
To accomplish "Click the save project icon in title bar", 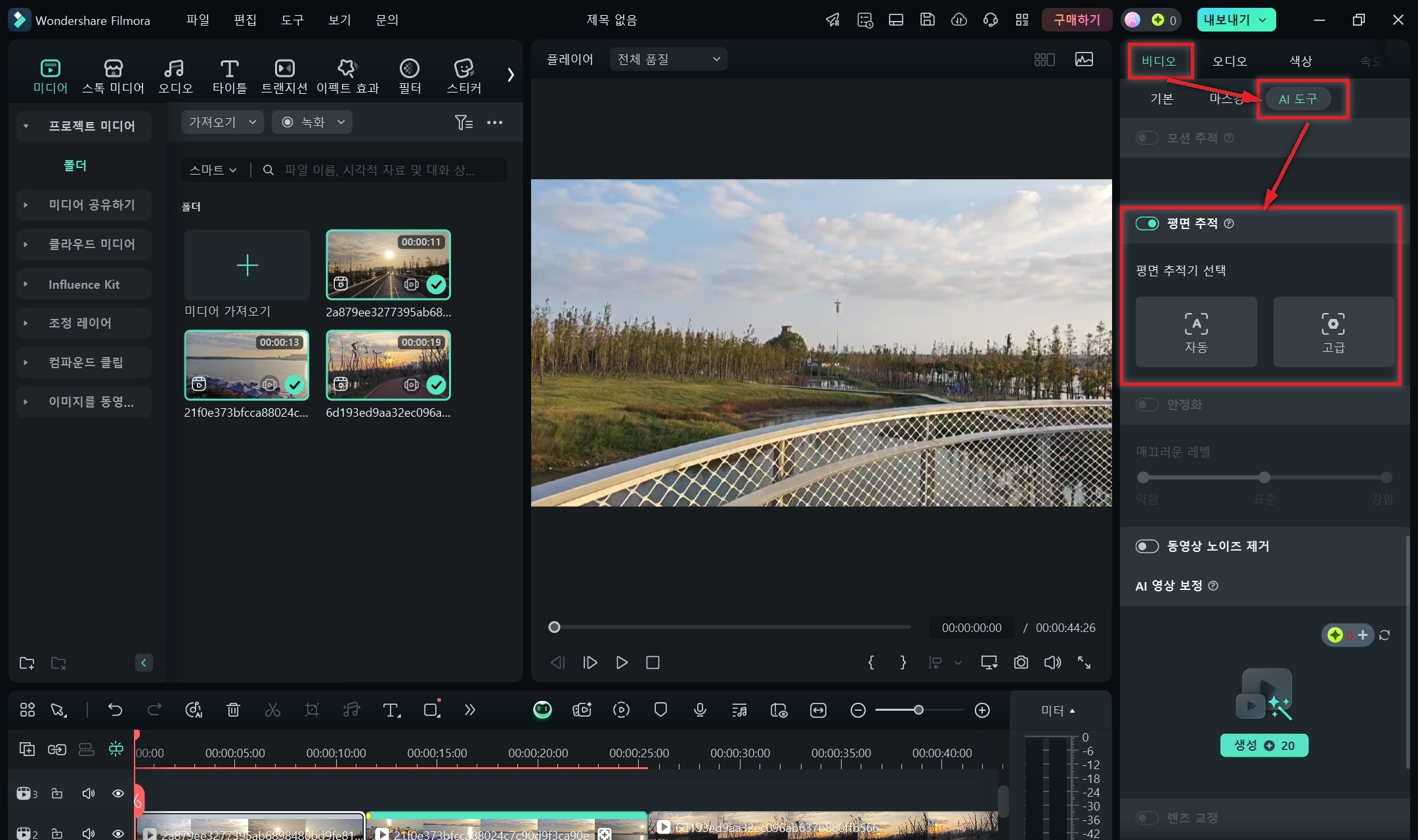I will tap(927, 20).
